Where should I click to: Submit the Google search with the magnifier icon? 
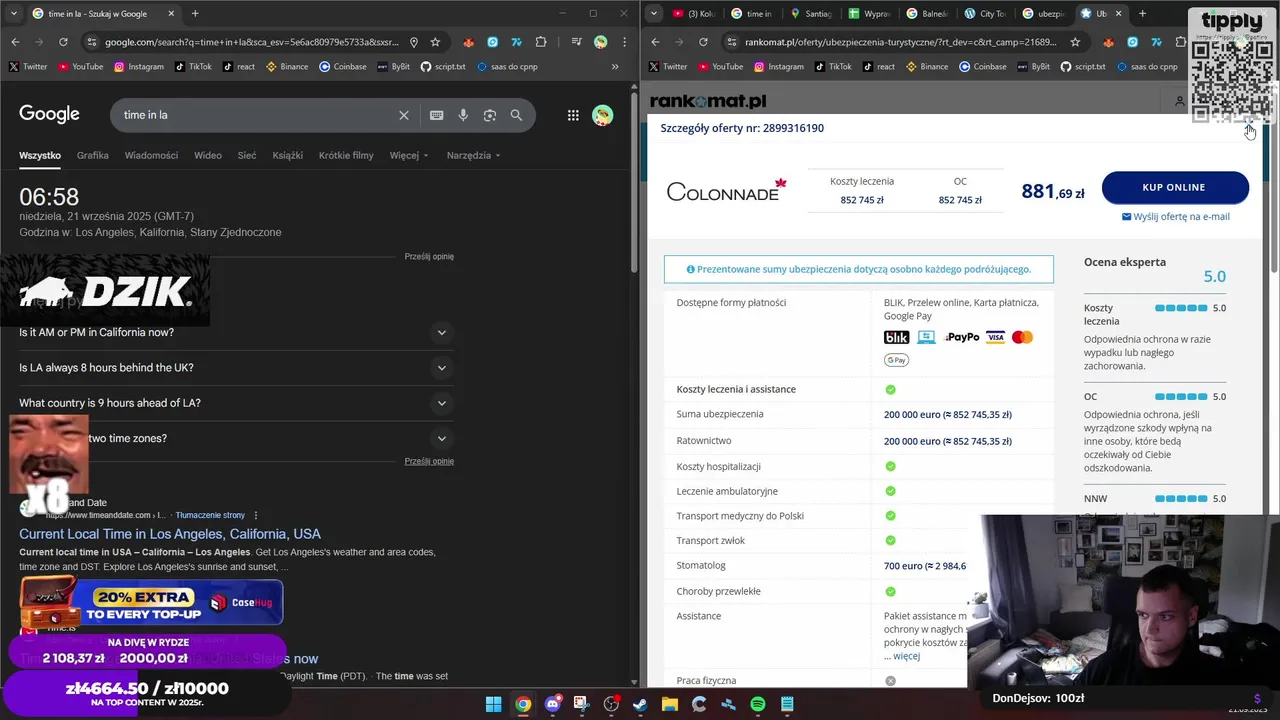516,115
